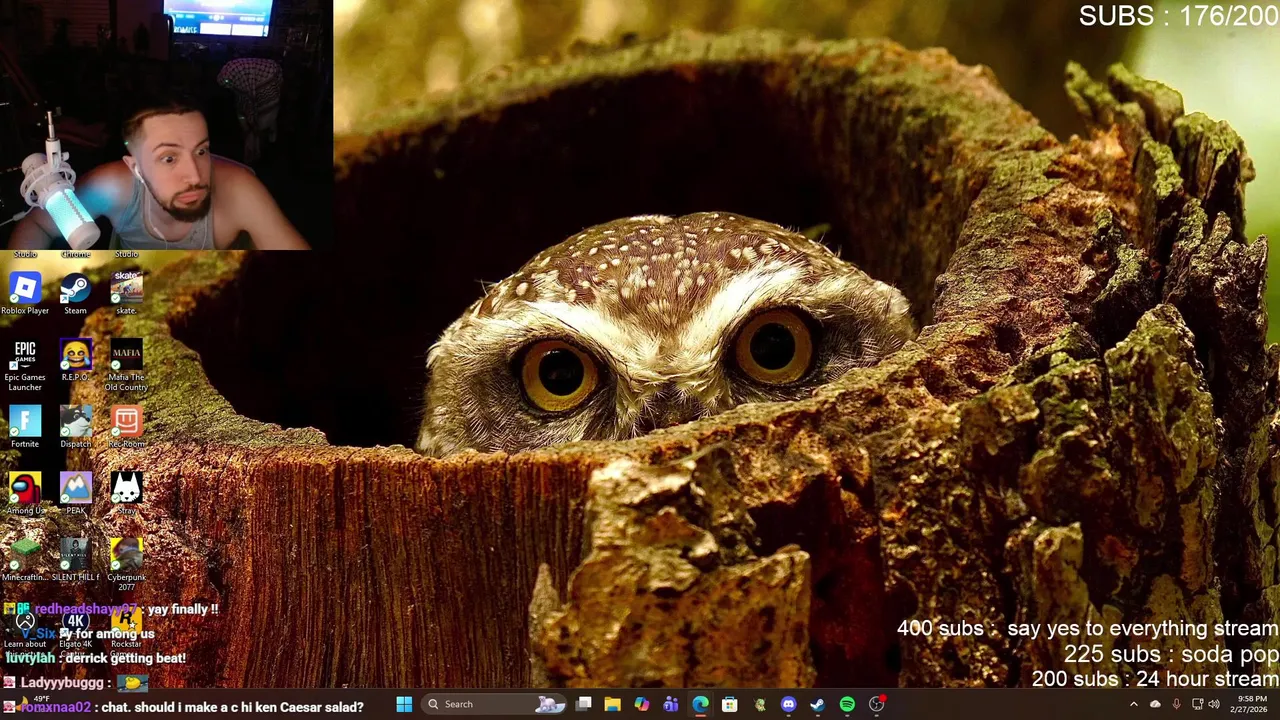
Task: Open OBS Studio from the taskbar
Action: (876, 705)
